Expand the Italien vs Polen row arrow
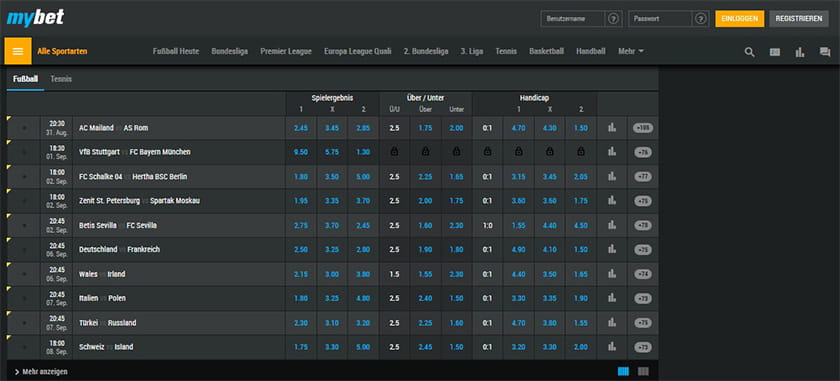The width and height of the screenshot is (840, 381). point(24,298)
